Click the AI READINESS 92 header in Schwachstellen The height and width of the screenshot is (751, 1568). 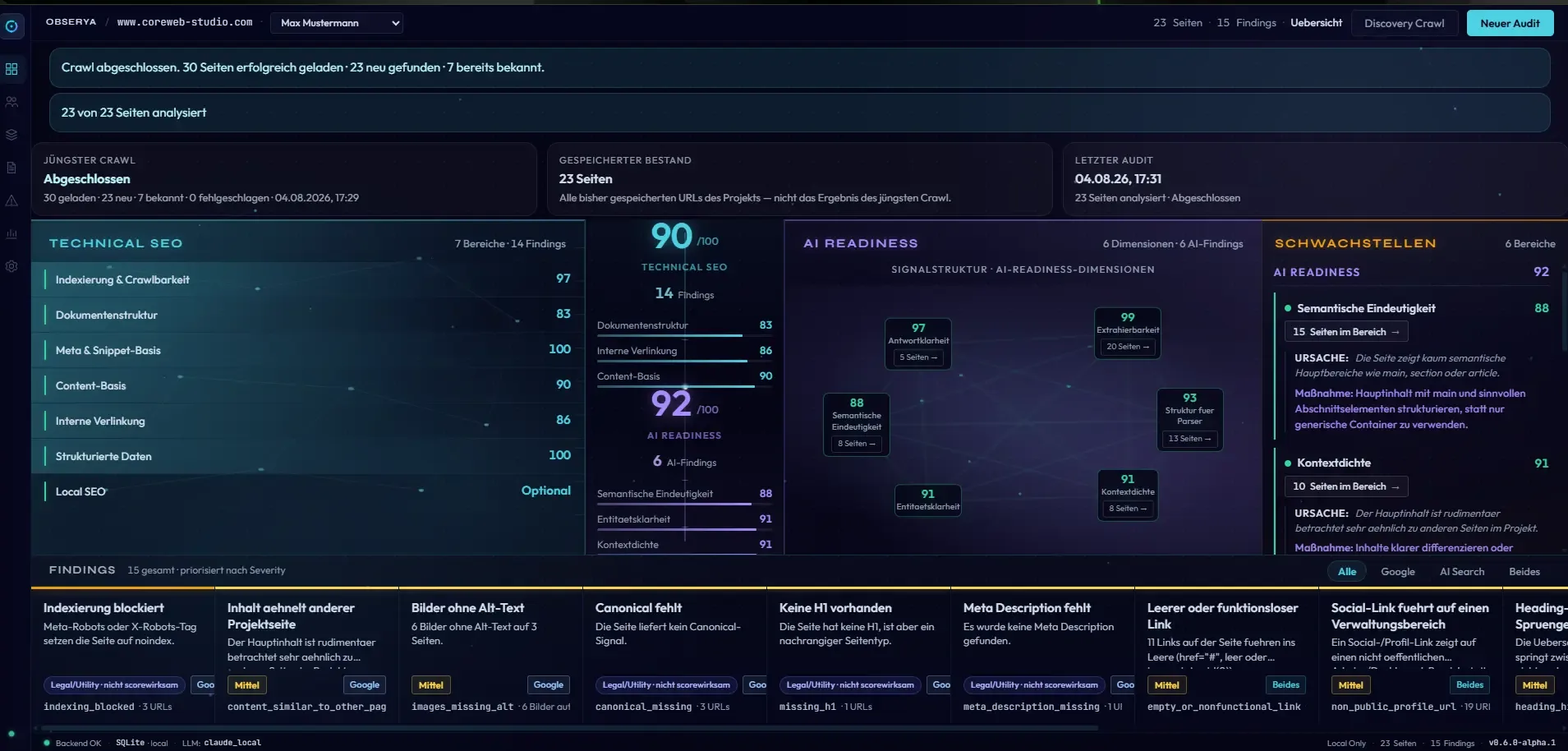pos(1411,272)
